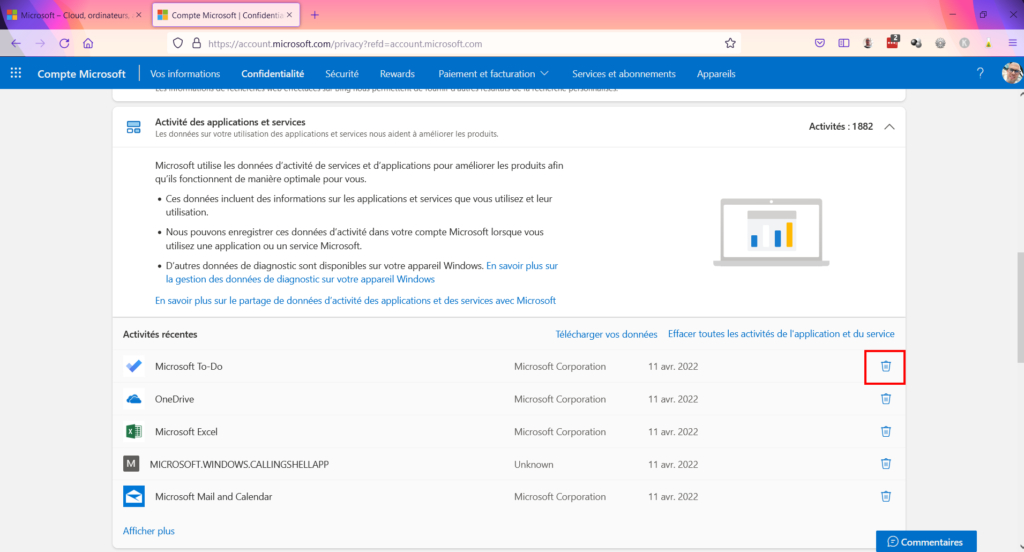Click the Microsoft Mail and Calendar row name
Viewport: 1024px width, 552px height.
[x=214, y=496]
